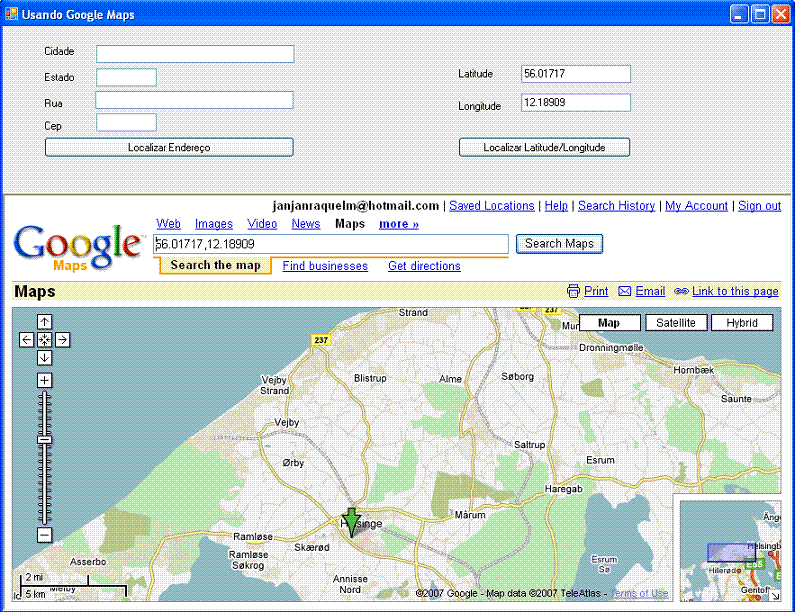Click the Søborg label on map

coord(518,376)
